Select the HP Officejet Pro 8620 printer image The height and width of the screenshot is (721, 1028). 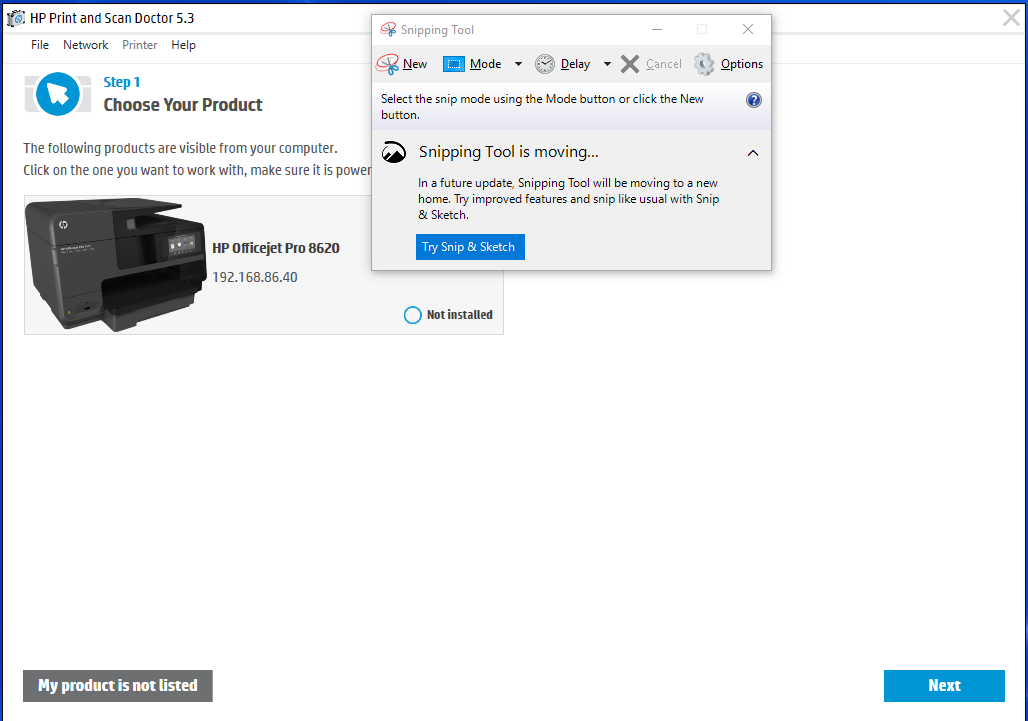116,265
